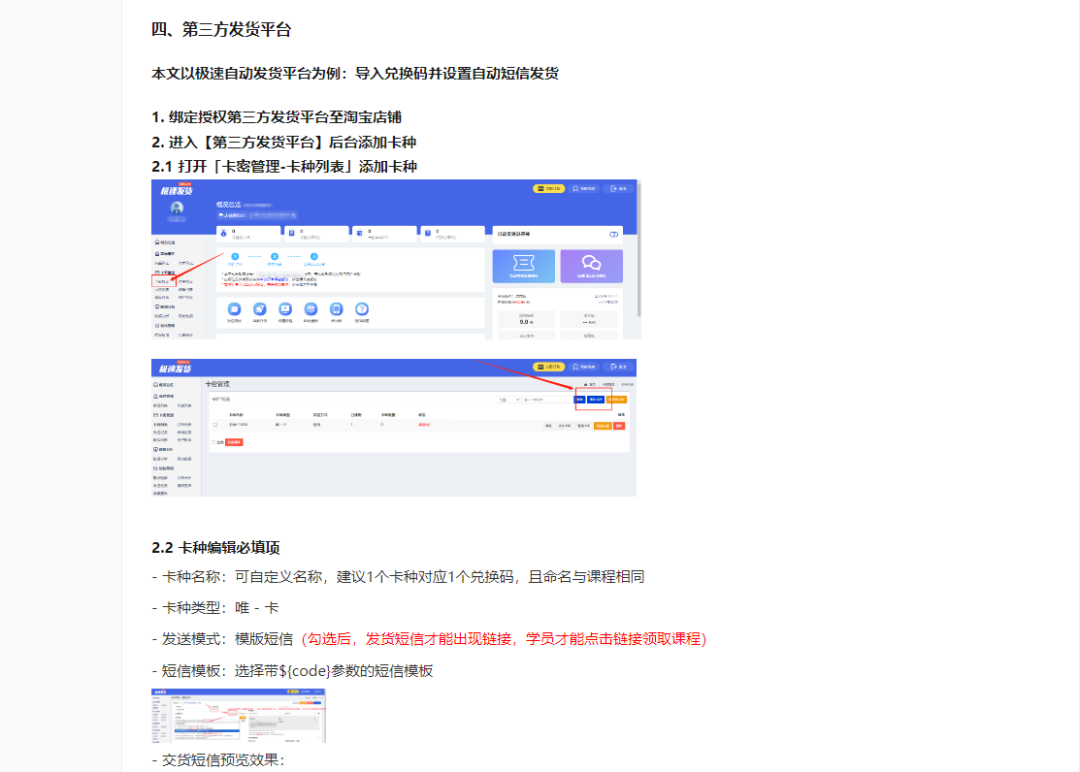Click step circle 1 in the dashboard screenshot

[x=235, y=256]
